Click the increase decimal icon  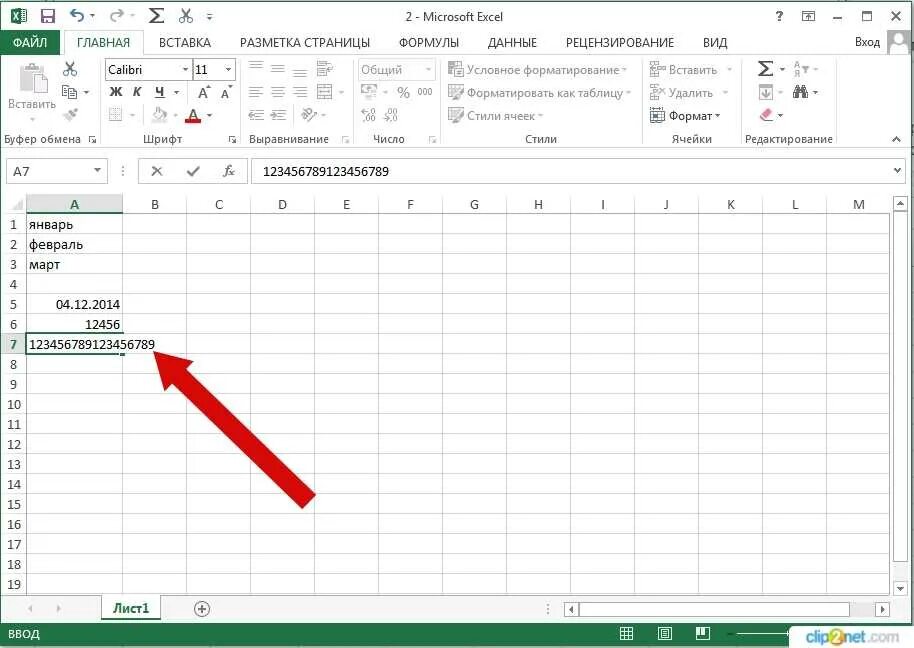(368, 115)
